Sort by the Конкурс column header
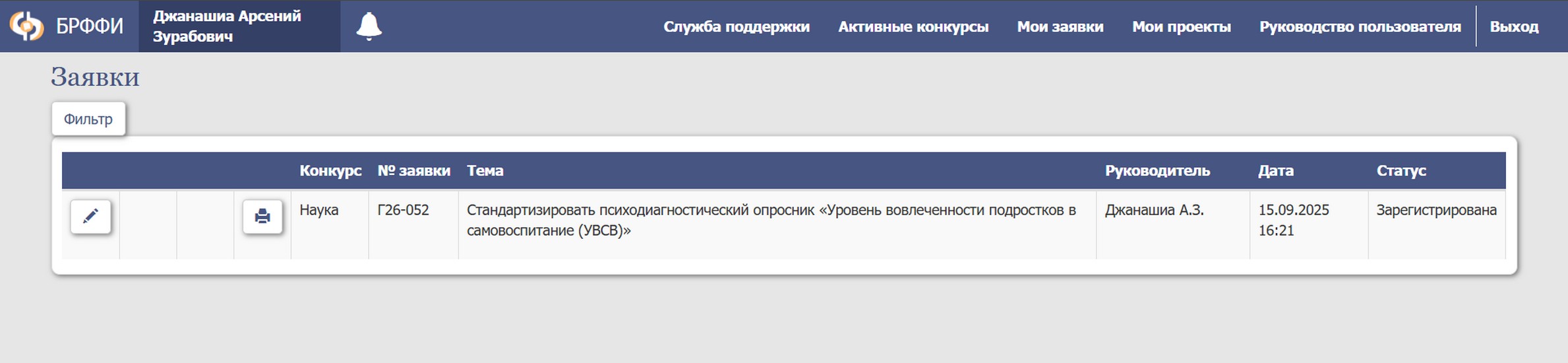The height and width of the screenshot is (363, 1568). (330, 171)
